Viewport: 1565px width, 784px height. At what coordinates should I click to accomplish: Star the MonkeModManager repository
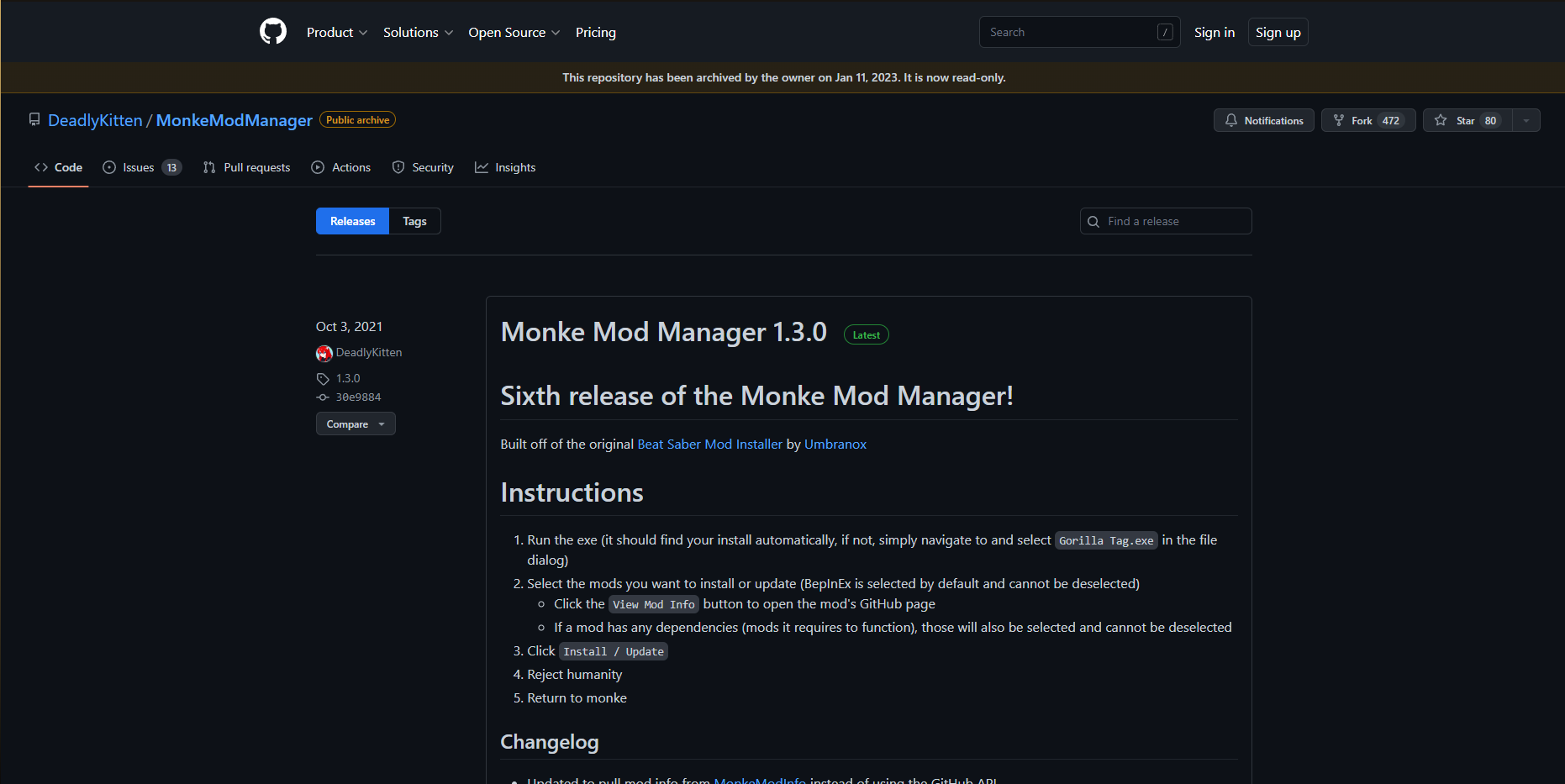[1467, 120]
